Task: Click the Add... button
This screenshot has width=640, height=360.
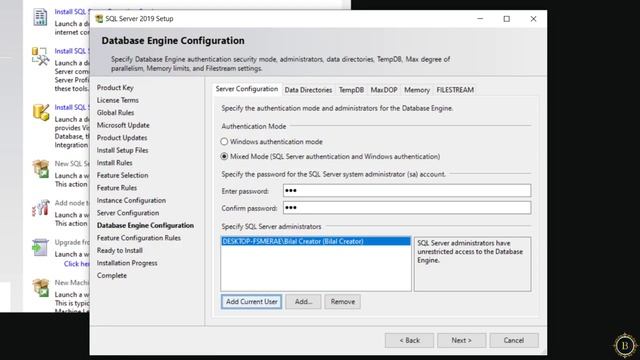Action: point(303,302)
